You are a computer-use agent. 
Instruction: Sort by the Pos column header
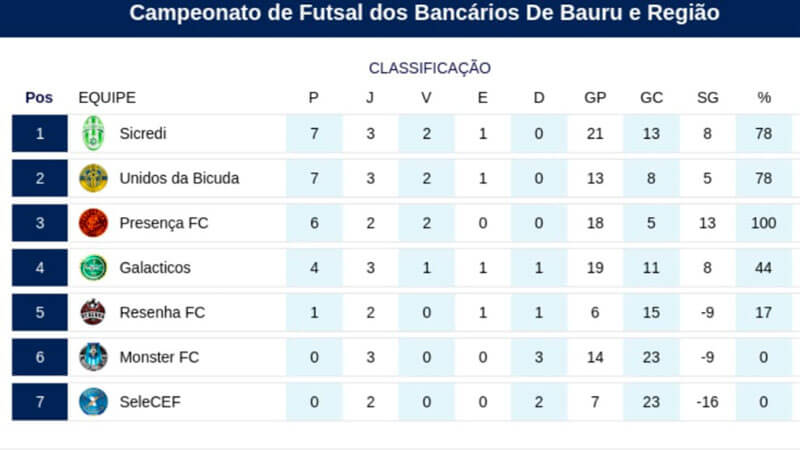click(39, 97)
